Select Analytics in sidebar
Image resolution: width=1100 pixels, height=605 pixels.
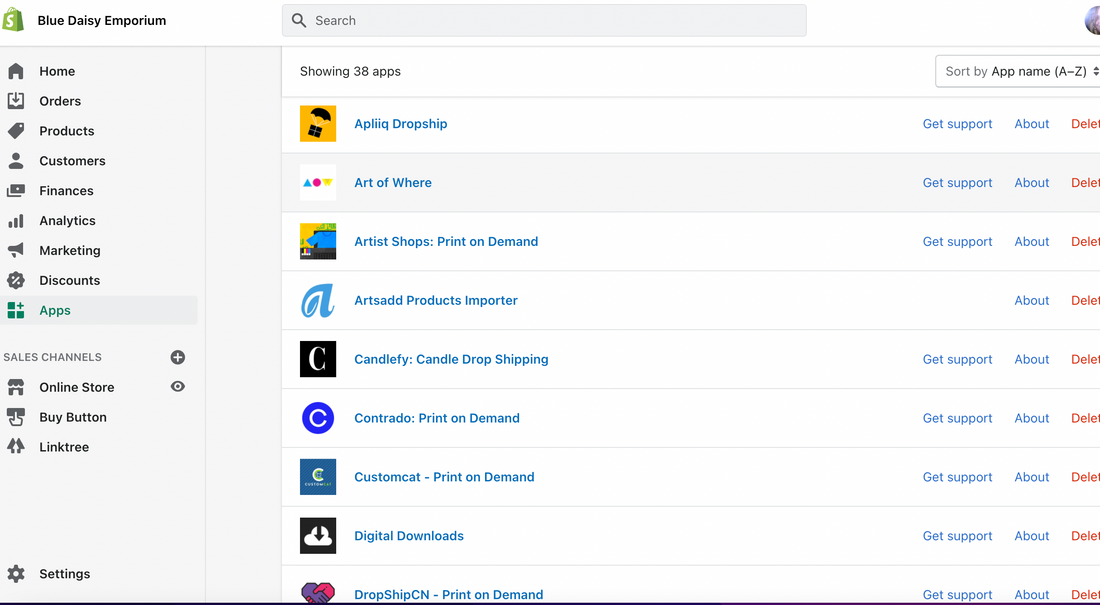tap(67, 220)
